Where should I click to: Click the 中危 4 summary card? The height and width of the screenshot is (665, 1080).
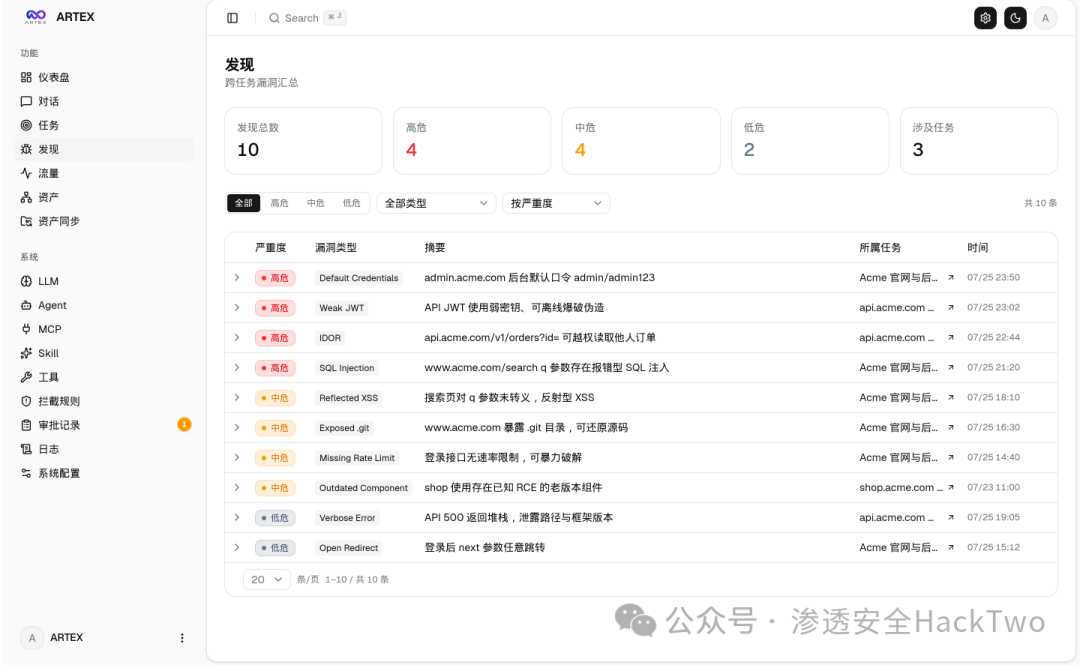(641, 141)
